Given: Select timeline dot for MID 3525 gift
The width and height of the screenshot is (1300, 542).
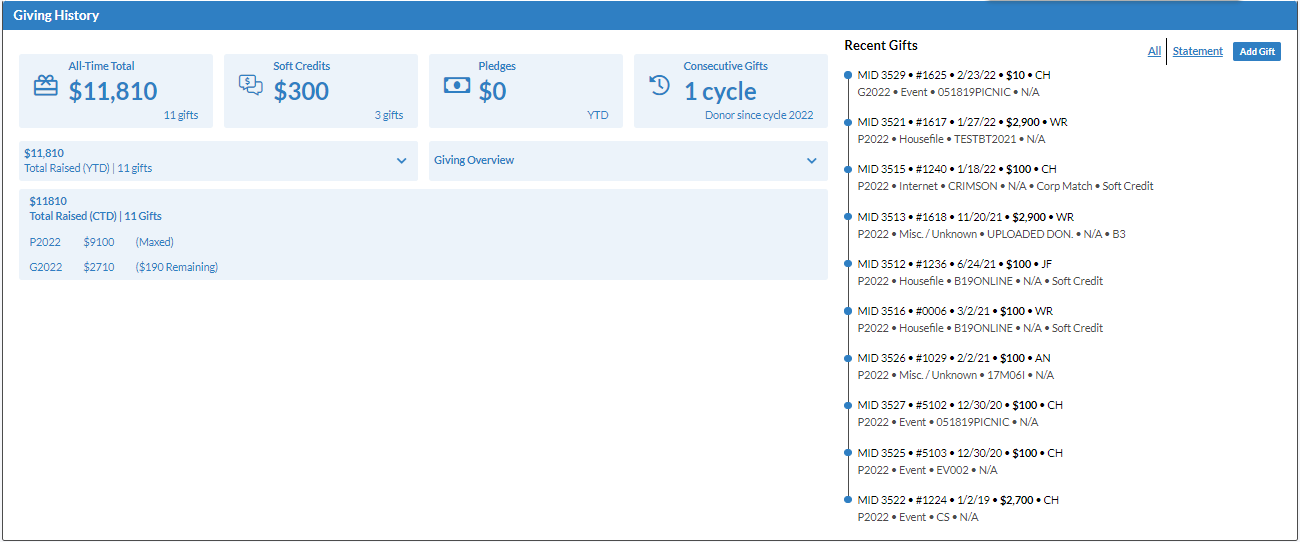Looking at the screenshot, I should [848, 453].
